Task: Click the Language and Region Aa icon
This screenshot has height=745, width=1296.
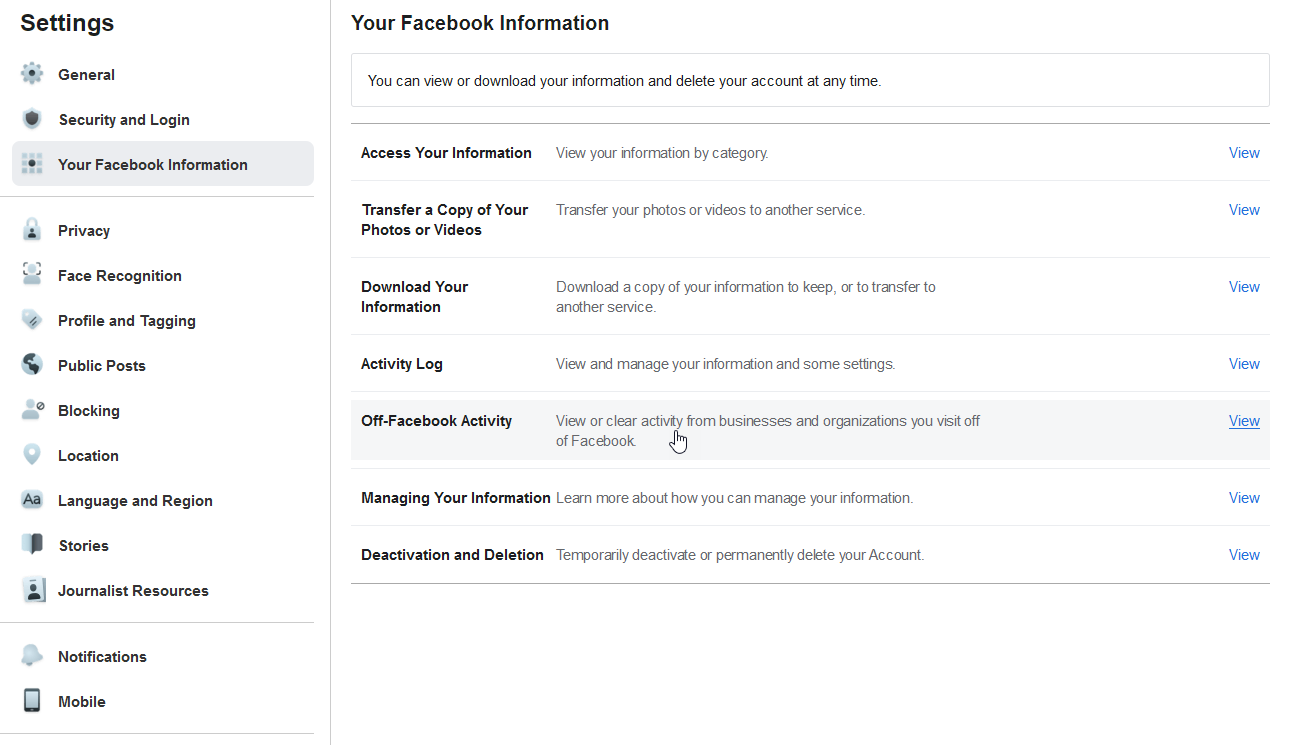Action: (x=32, y=500)
